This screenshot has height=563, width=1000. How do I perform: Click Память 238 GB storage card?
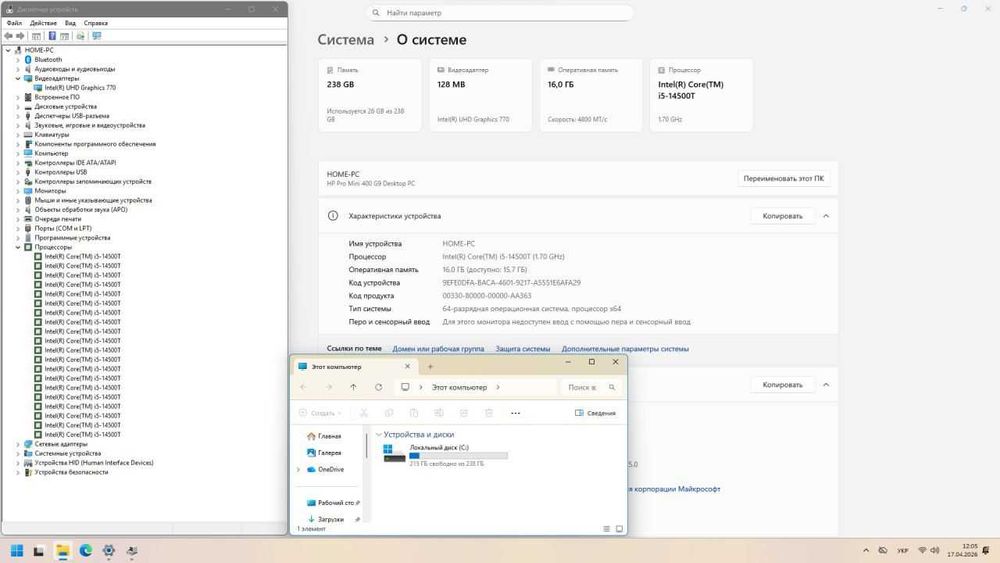pyautogui.click(x=370, y=95)
